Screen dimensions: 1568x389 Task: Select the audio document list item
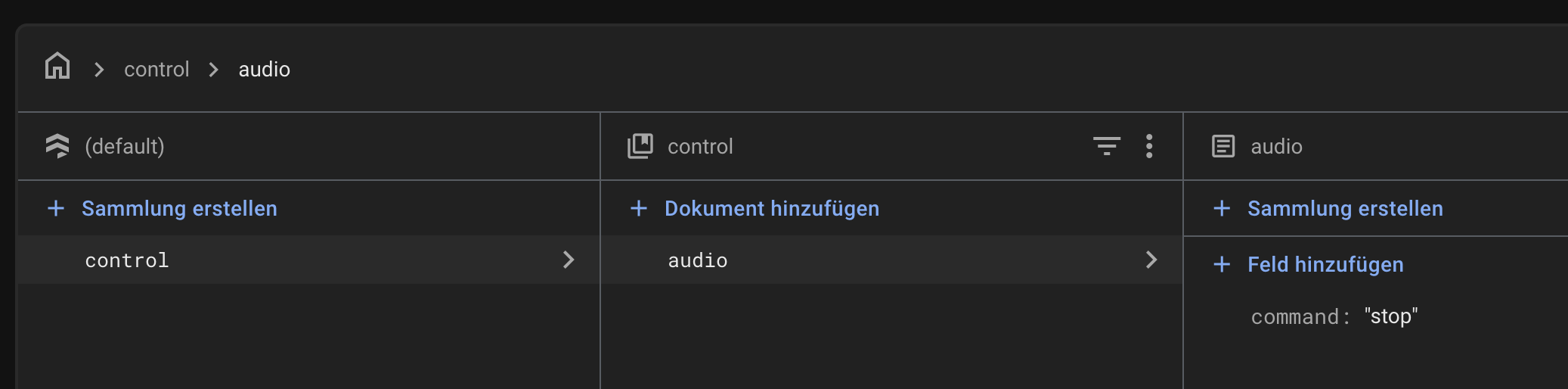pos(891,260)
